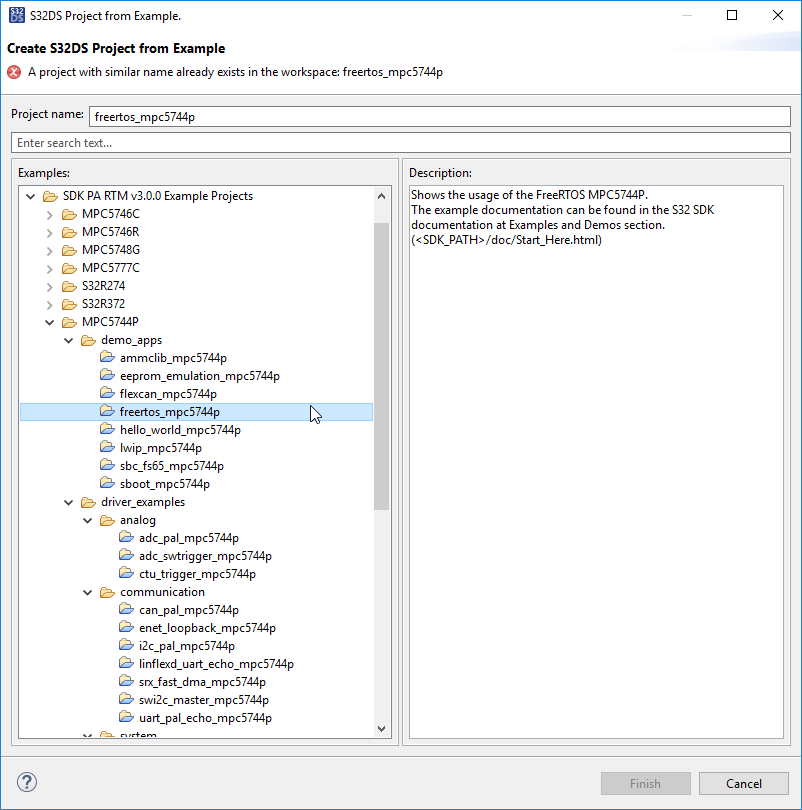The width and height of the screenshot is (802, 810).
Task: Click the S32DS application icon in title bar
Action: (x=17, y=15)
